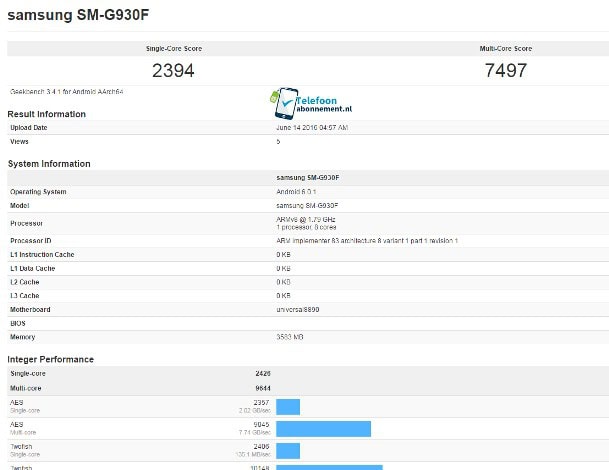The image size is (609, 470).
Task: Select the 3533 MB memory value
Action: [290, 337]
